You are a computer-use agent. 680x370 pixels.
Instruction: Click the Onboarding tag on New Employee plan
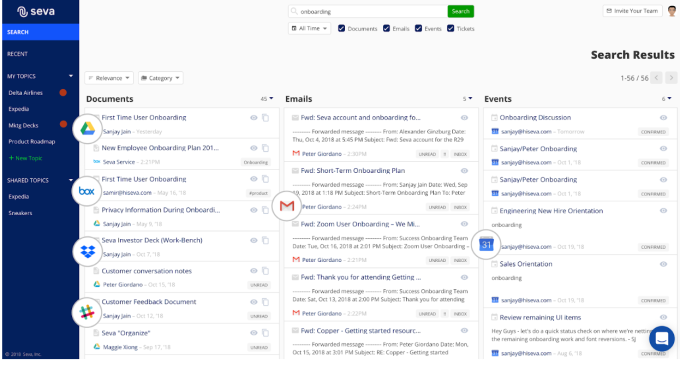click(x=255, y=162)
